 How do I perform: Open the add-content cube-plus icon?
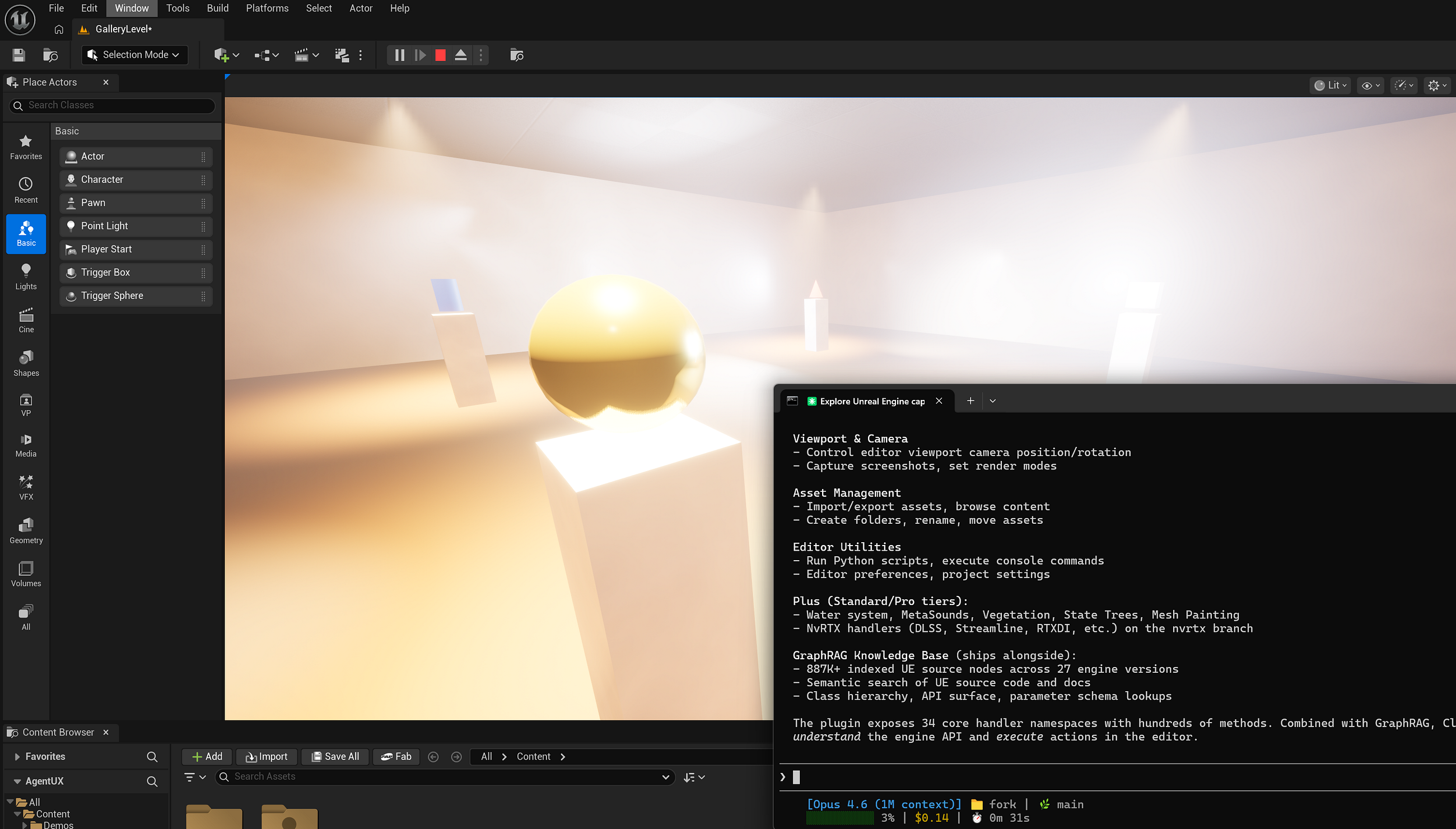[x=227, y=55]
